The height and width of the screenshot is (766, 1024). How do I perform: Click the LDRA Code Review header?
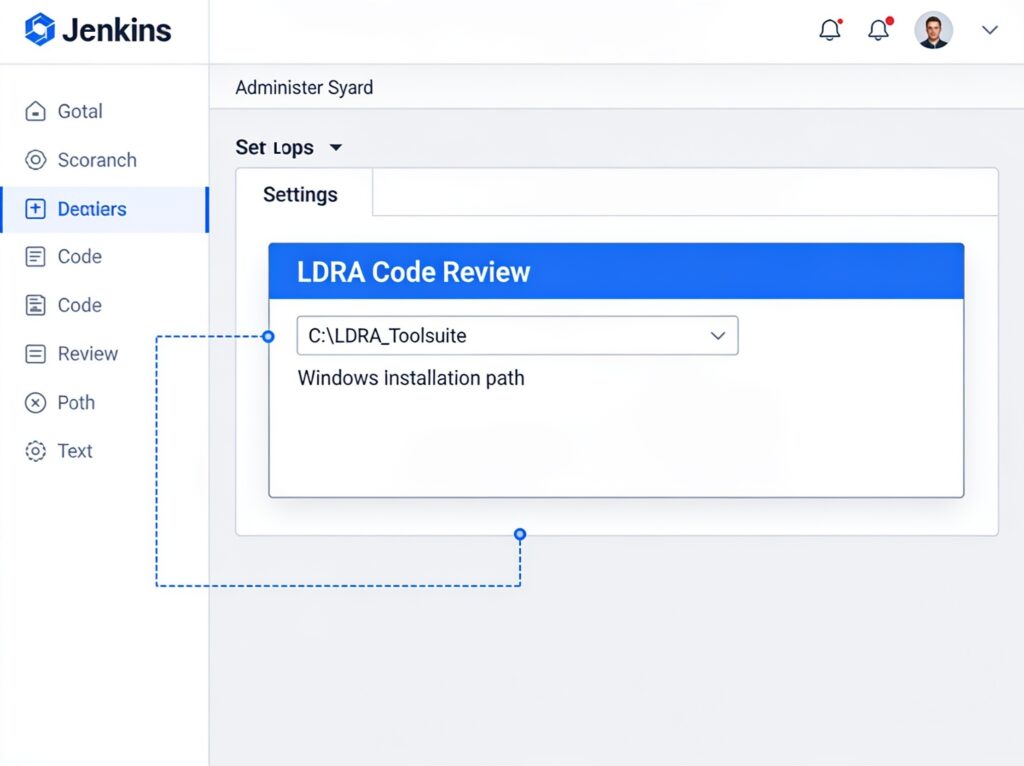click(x=616, y=272)
